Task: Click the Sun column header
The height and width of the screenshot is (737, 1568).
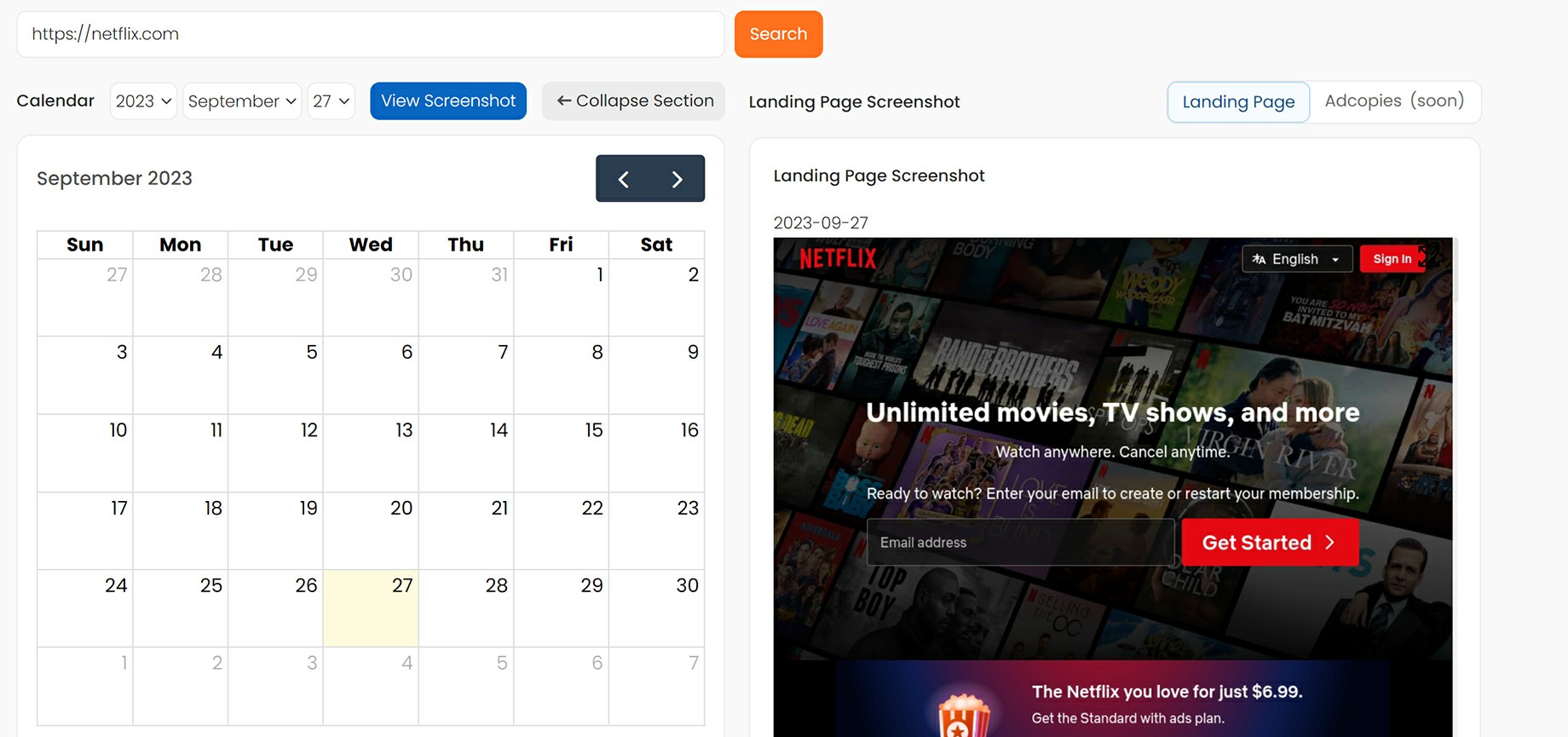Action: point(85,245)
